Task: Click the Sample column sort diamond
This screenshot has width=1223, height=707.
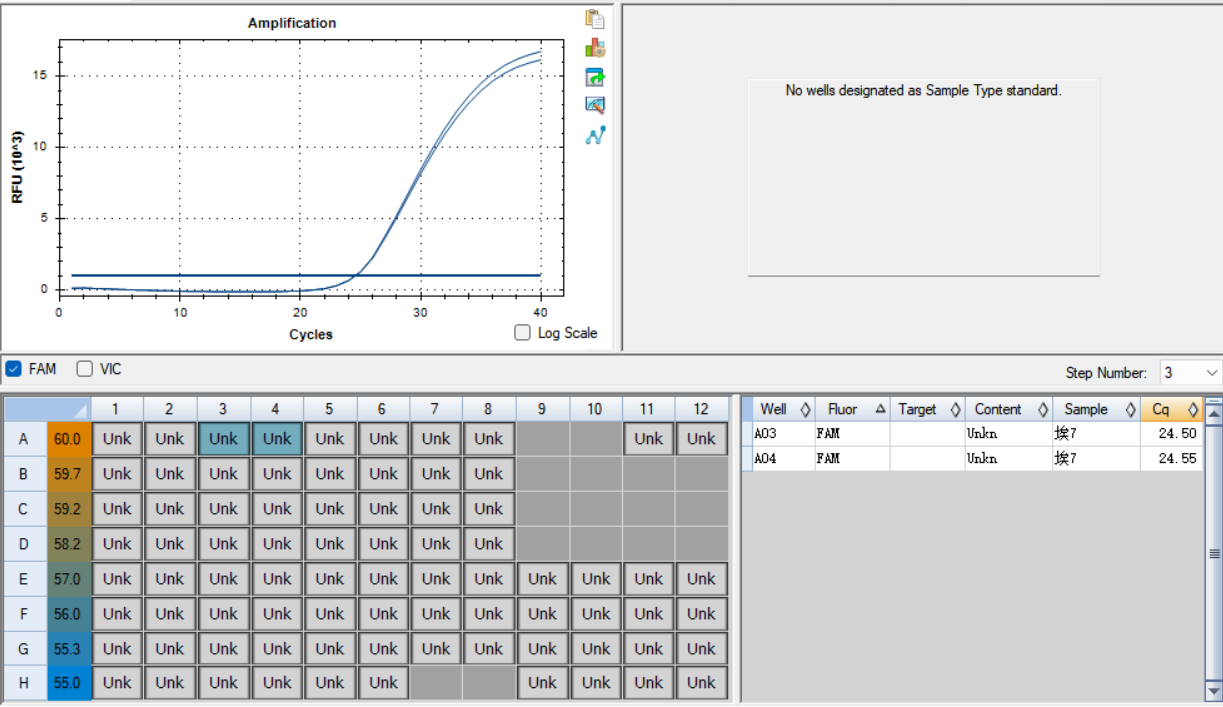Action: (x=1130, y=409)
